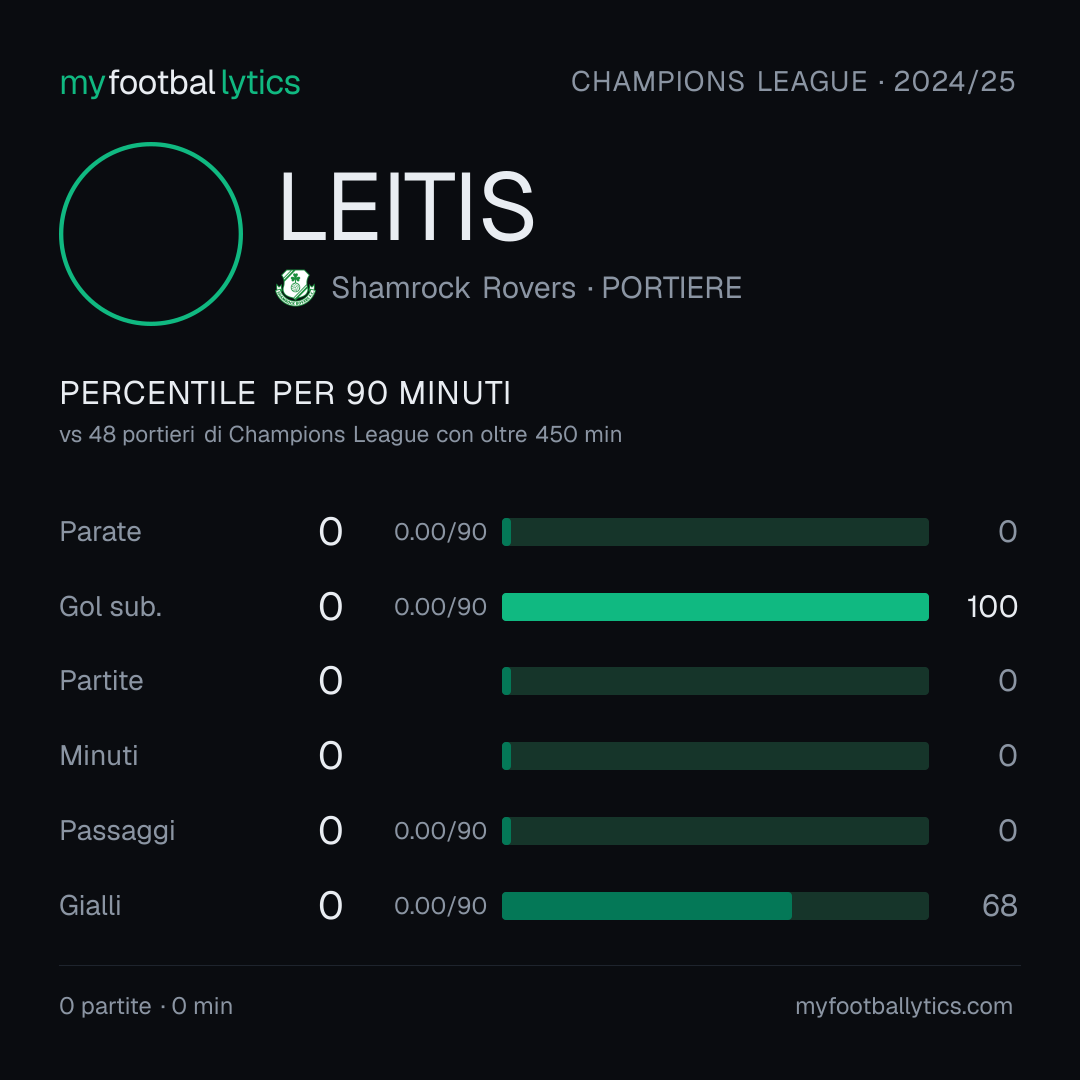Click the Parate 0.00/90 rate value

point(440,532)
